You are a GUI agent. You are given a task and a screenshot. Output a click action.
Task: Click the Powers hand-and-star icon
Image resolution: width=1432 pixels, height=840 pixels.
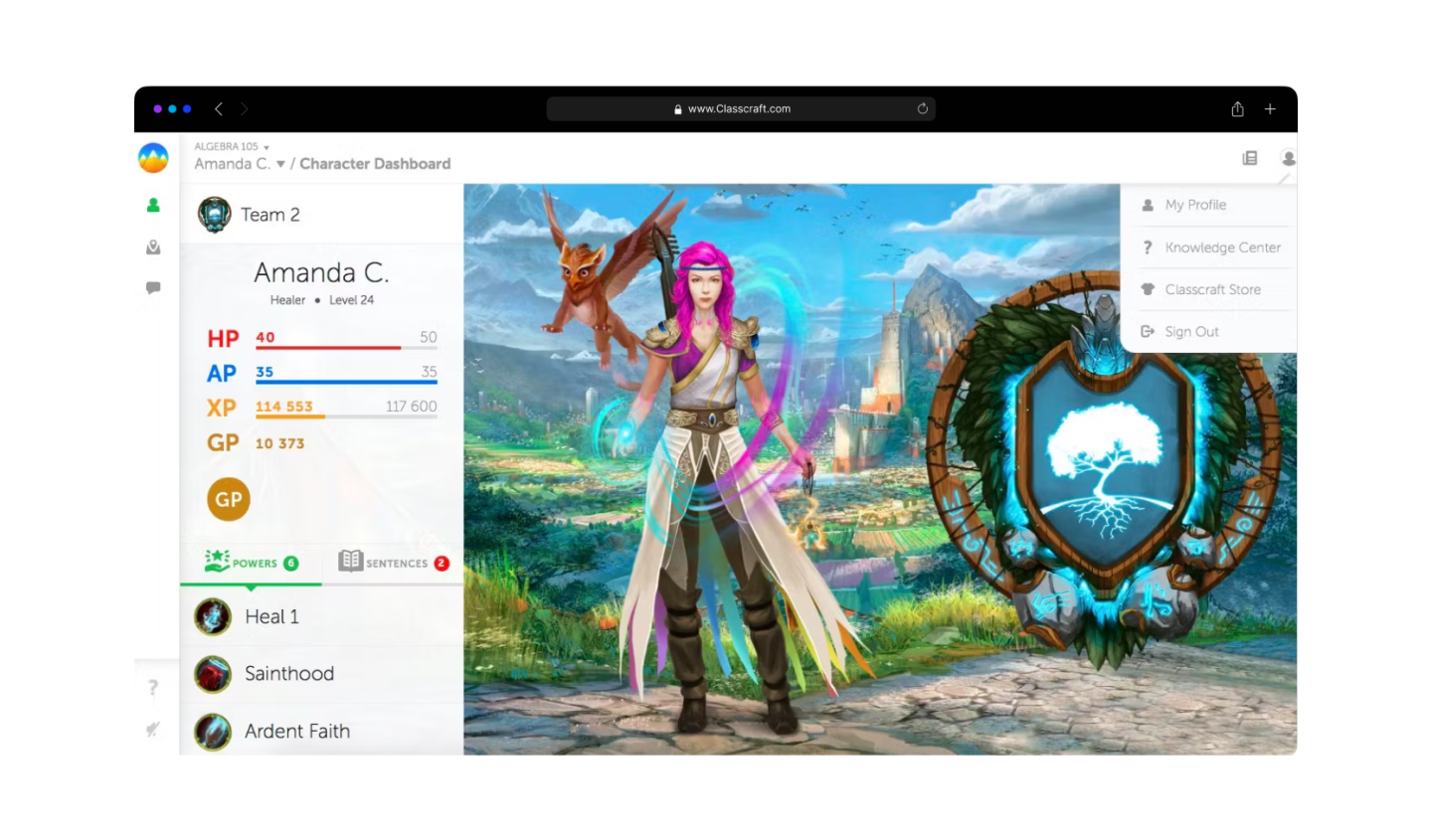click(218, 561)
